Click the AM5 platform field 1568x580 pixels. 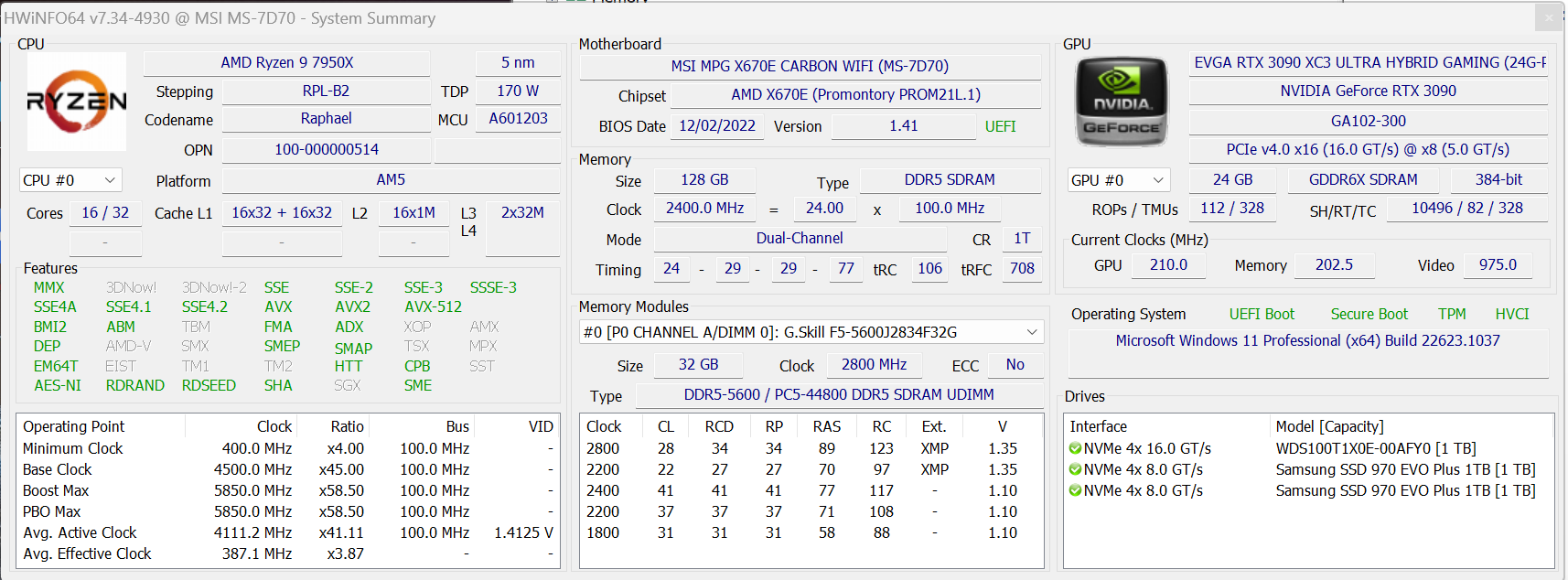[x=391, y=180]
